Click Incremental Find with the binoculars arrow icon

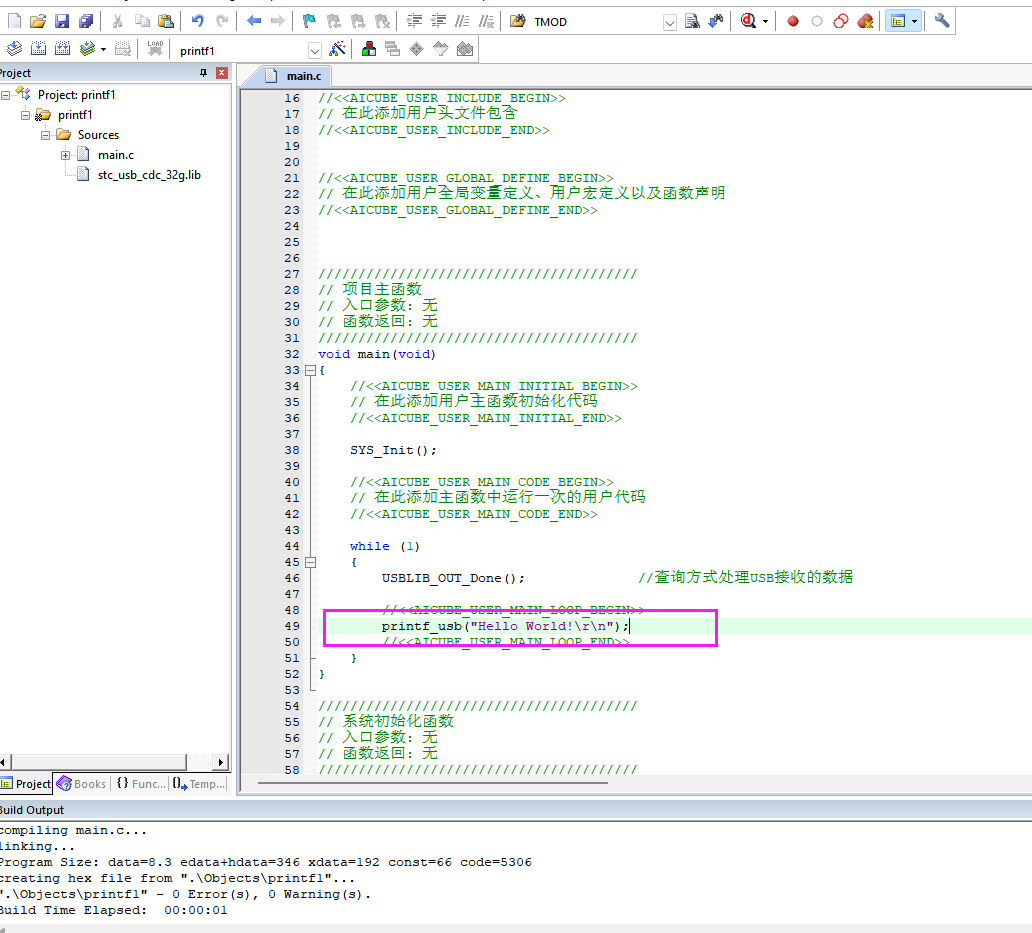716,22
